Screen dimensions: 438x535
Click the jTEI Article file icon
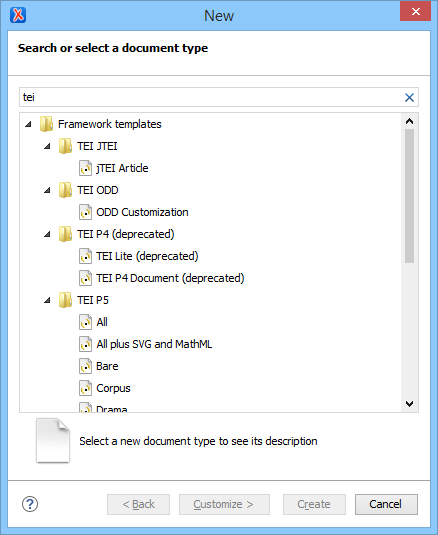click(x=85, y=168)
